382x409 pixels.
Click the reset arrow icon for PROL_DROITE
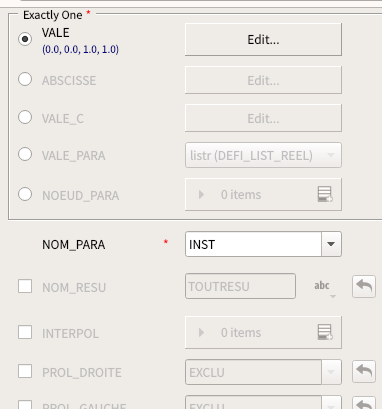(364, 371)
